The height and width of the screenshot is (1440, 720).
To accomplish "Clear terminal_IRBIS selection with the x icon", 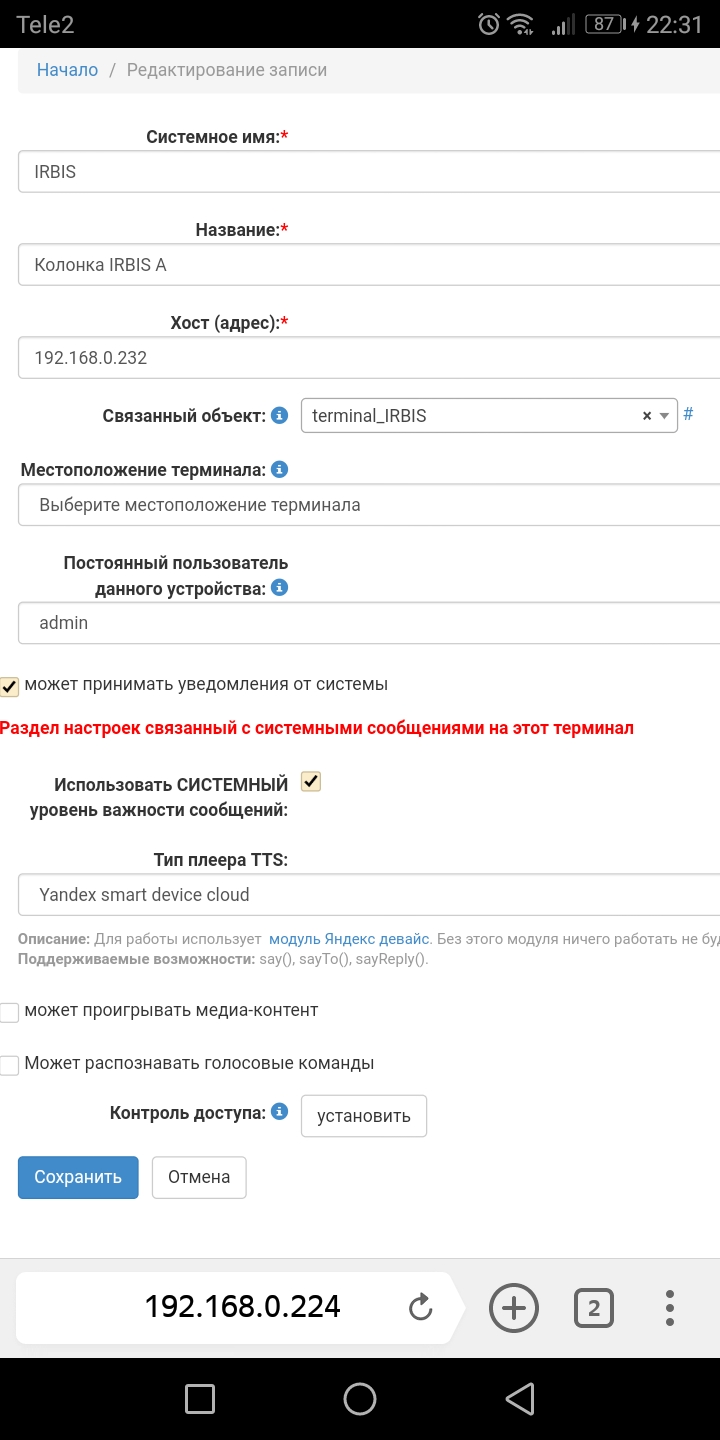I will point(645,415).
